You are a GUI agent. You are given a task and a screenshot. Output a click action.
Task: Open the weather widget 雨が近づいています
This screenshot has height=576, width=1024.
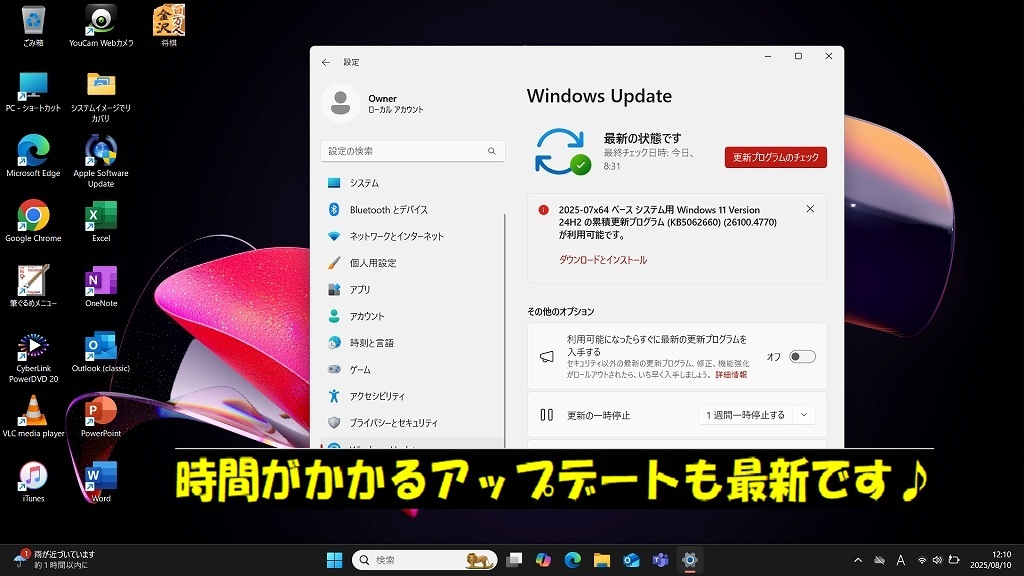[x=55, y=560]
